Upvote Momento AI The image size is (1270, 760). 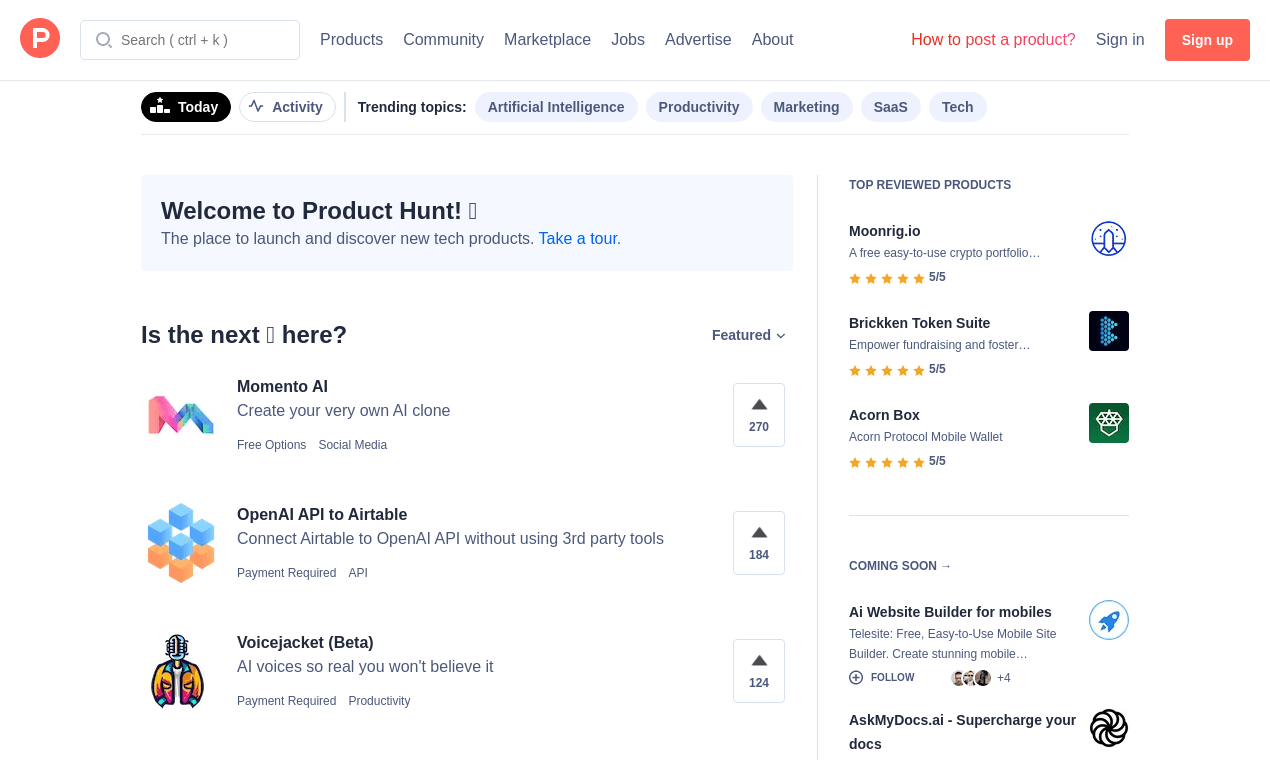click(x=759, y=414)
